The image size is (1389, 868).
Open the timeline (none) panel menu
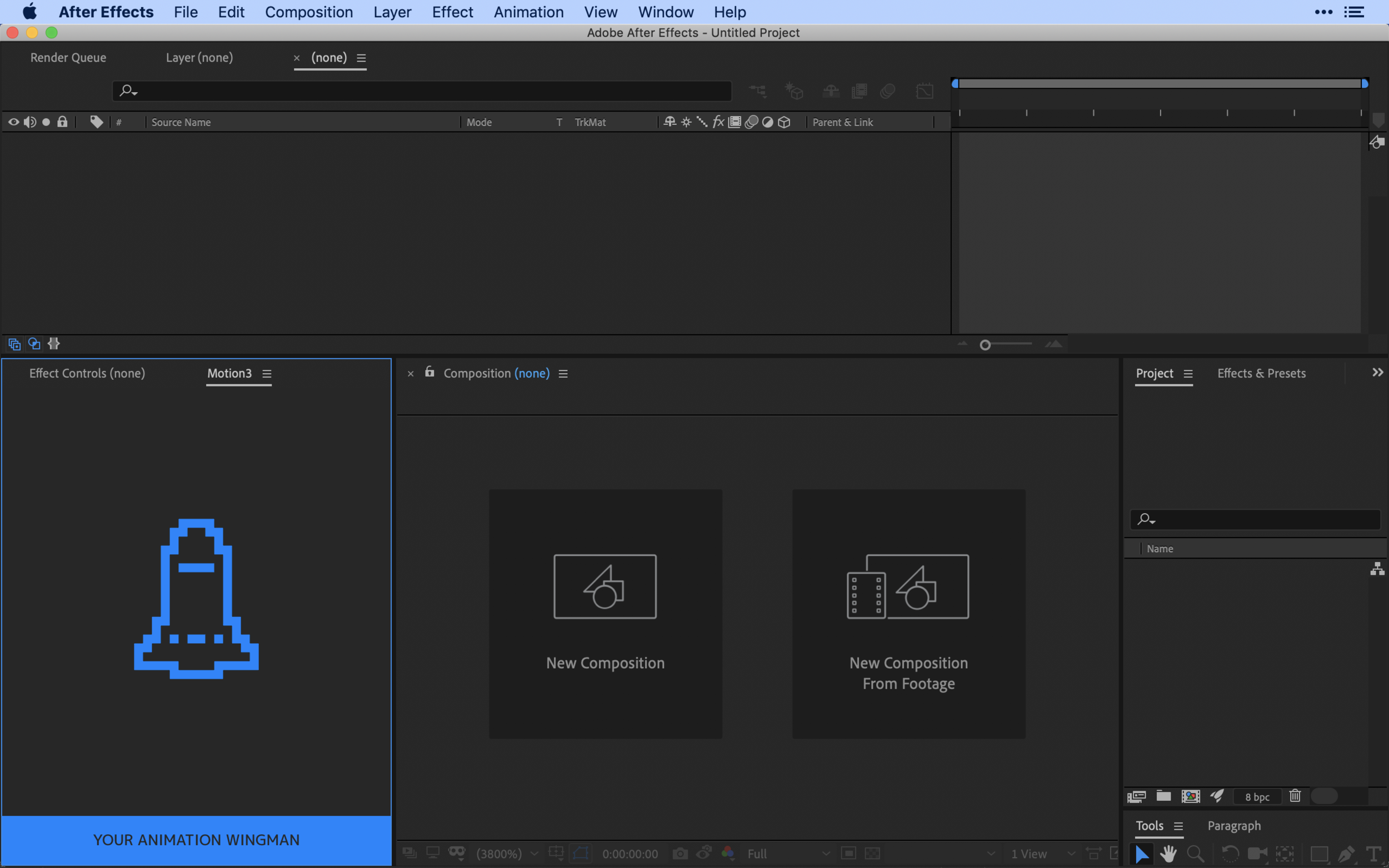tap(361, 58)
